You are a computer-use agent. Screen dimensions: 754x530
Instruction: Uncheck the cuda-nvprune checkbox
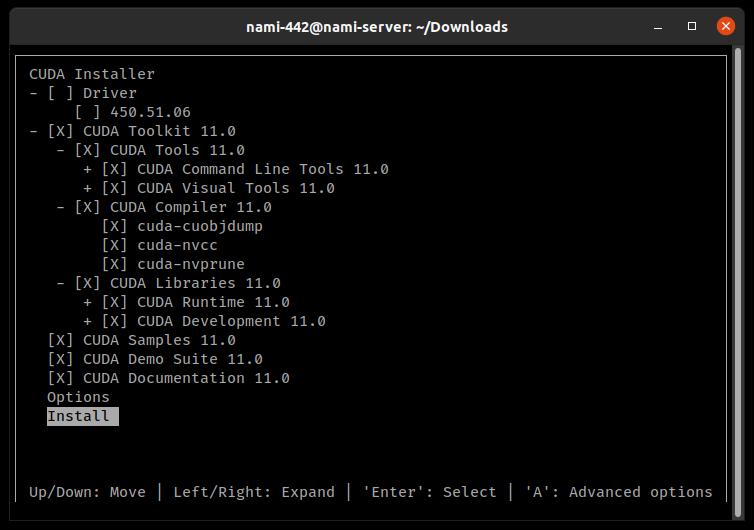114,264
